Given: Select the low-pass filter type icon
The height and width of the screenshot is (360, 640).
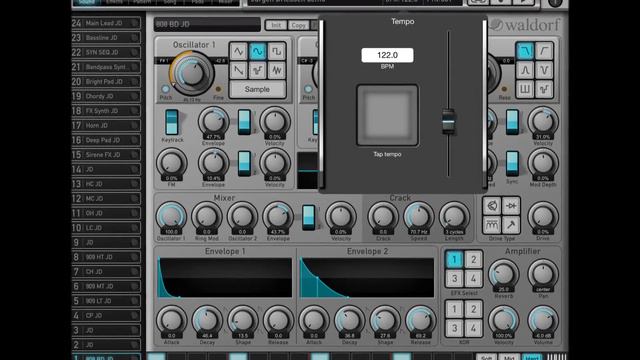Looking at the screenshot, I should click(x=525, y=51).
